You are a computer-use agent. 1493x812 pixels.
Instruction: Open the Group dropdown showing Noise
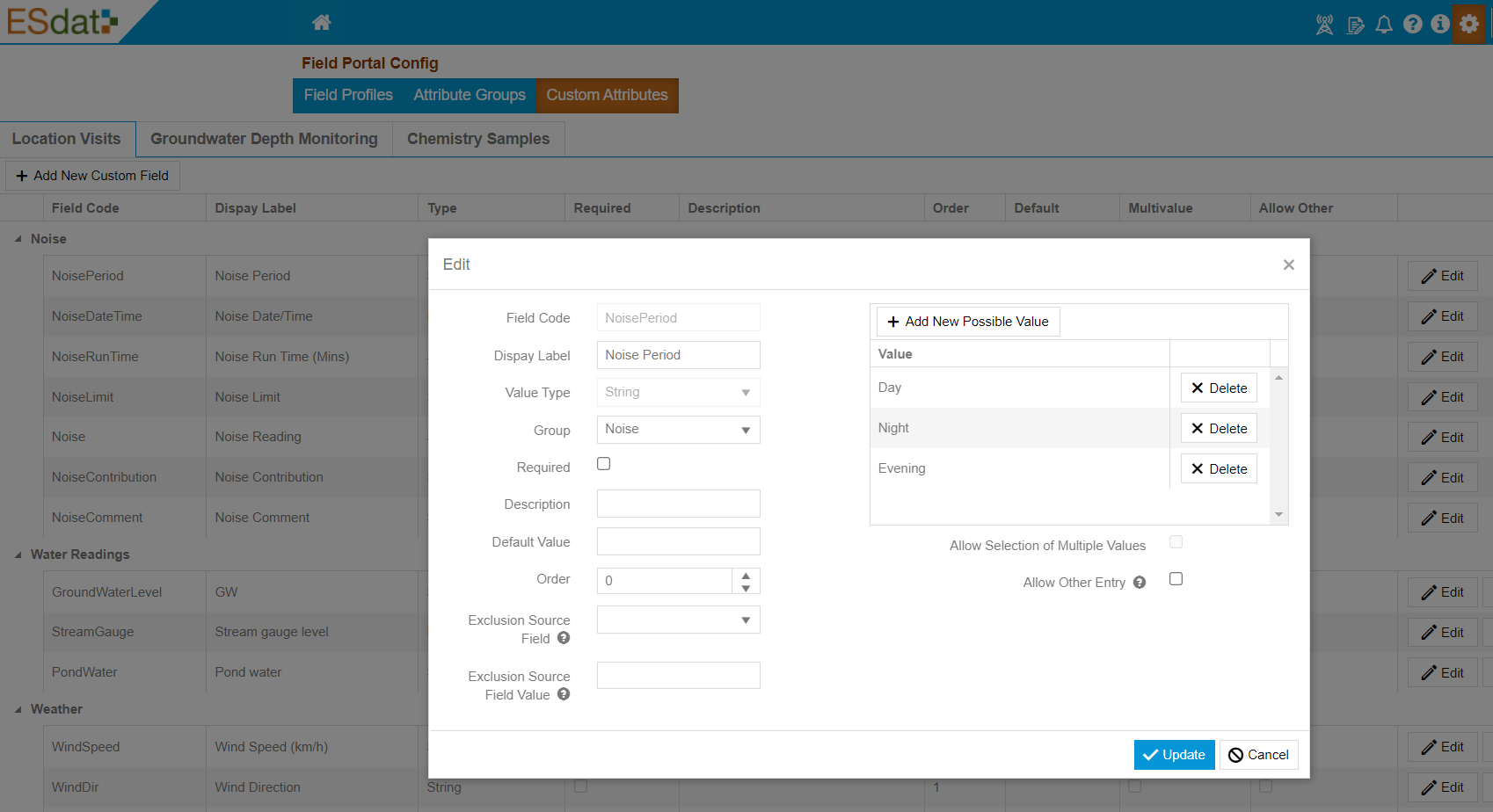(x=677, y=429)
